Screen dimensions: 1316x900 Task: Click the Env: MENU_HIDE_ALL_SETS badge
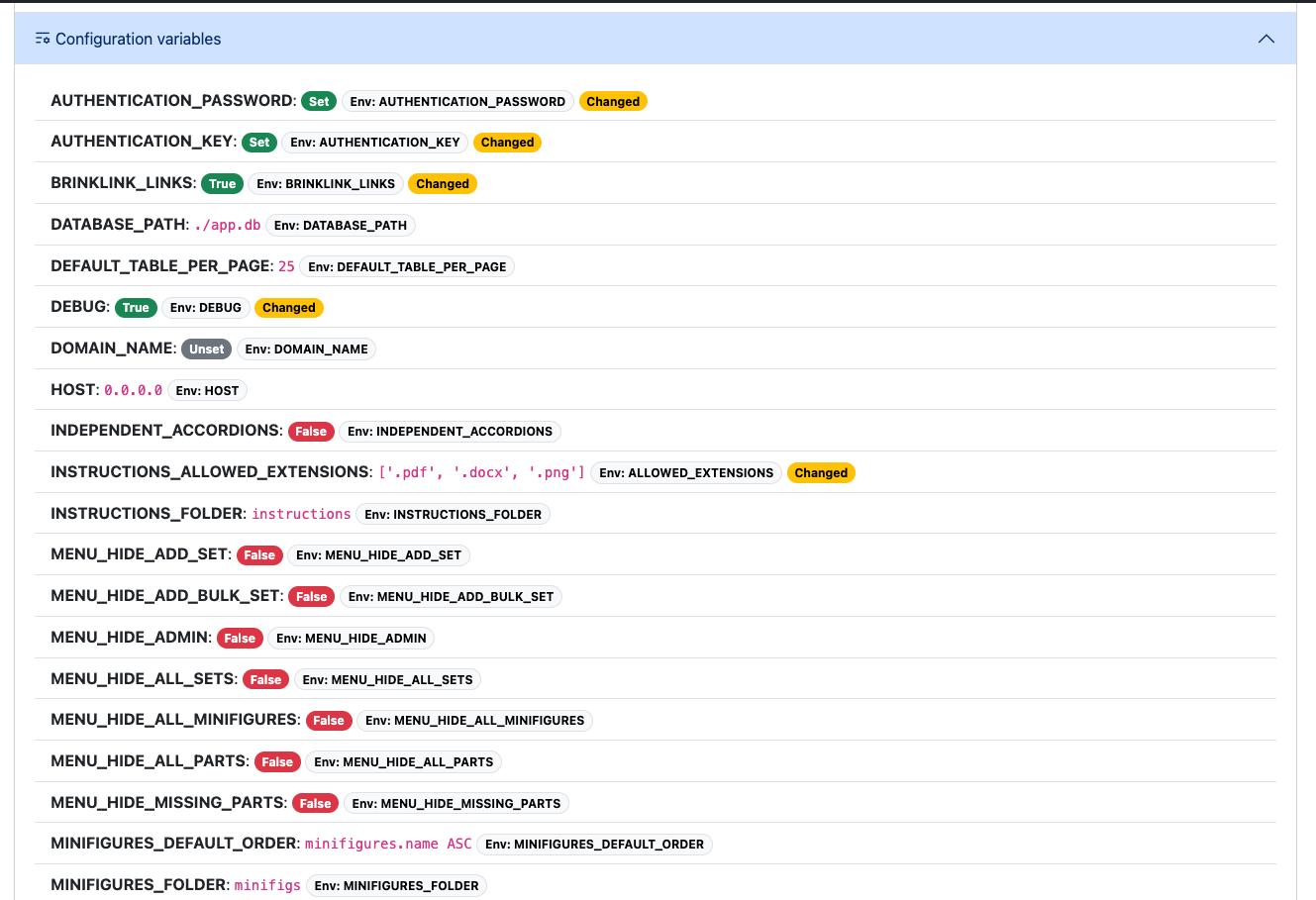coord(388,680)
